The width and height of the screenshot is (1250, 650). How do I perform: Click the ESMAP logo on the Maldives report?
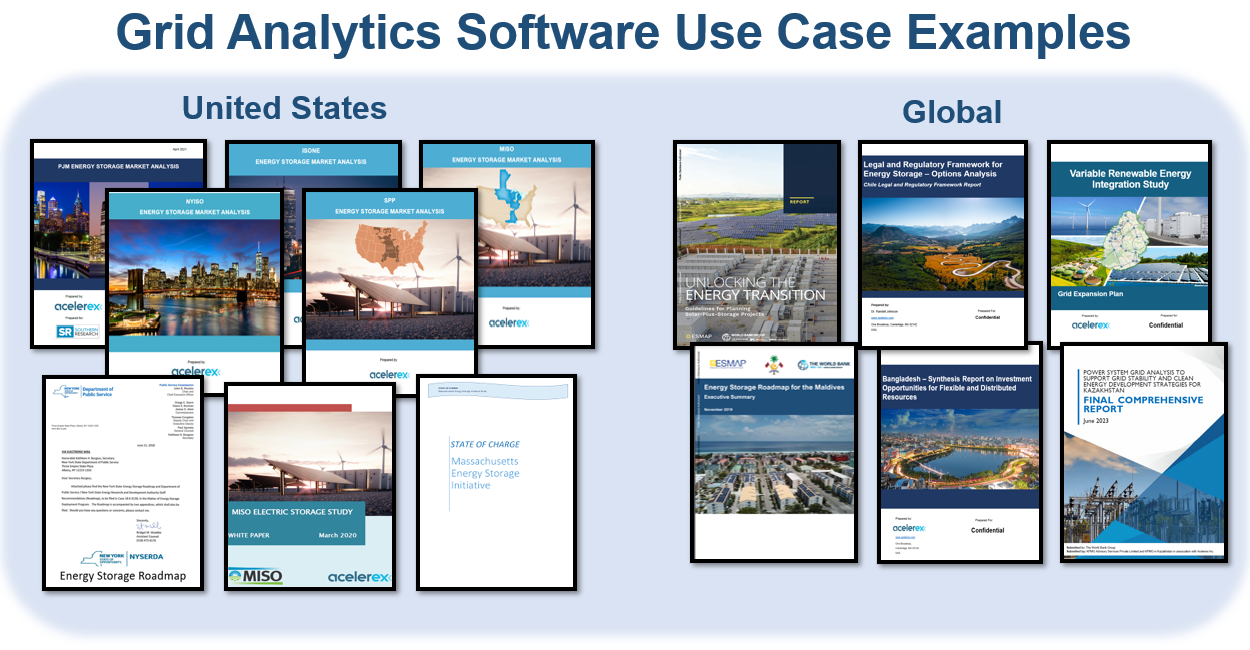[727, 365]
